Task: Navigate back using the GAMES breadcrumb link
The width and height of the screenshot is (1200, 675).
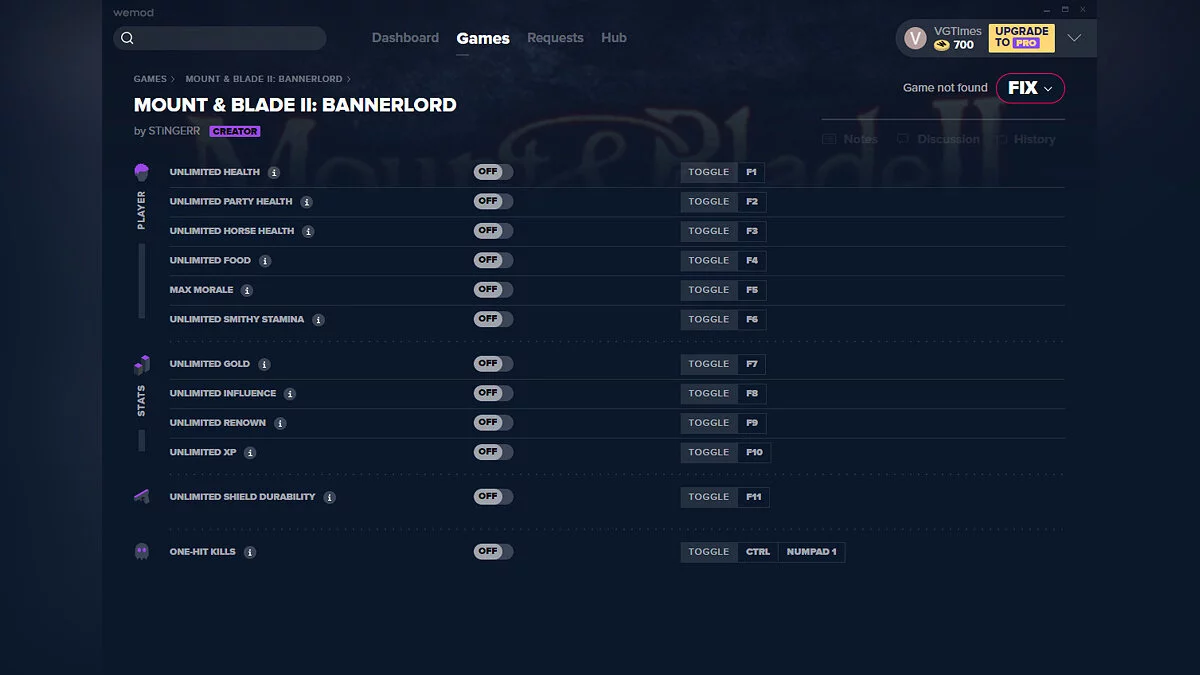Action: click(151, 78)
